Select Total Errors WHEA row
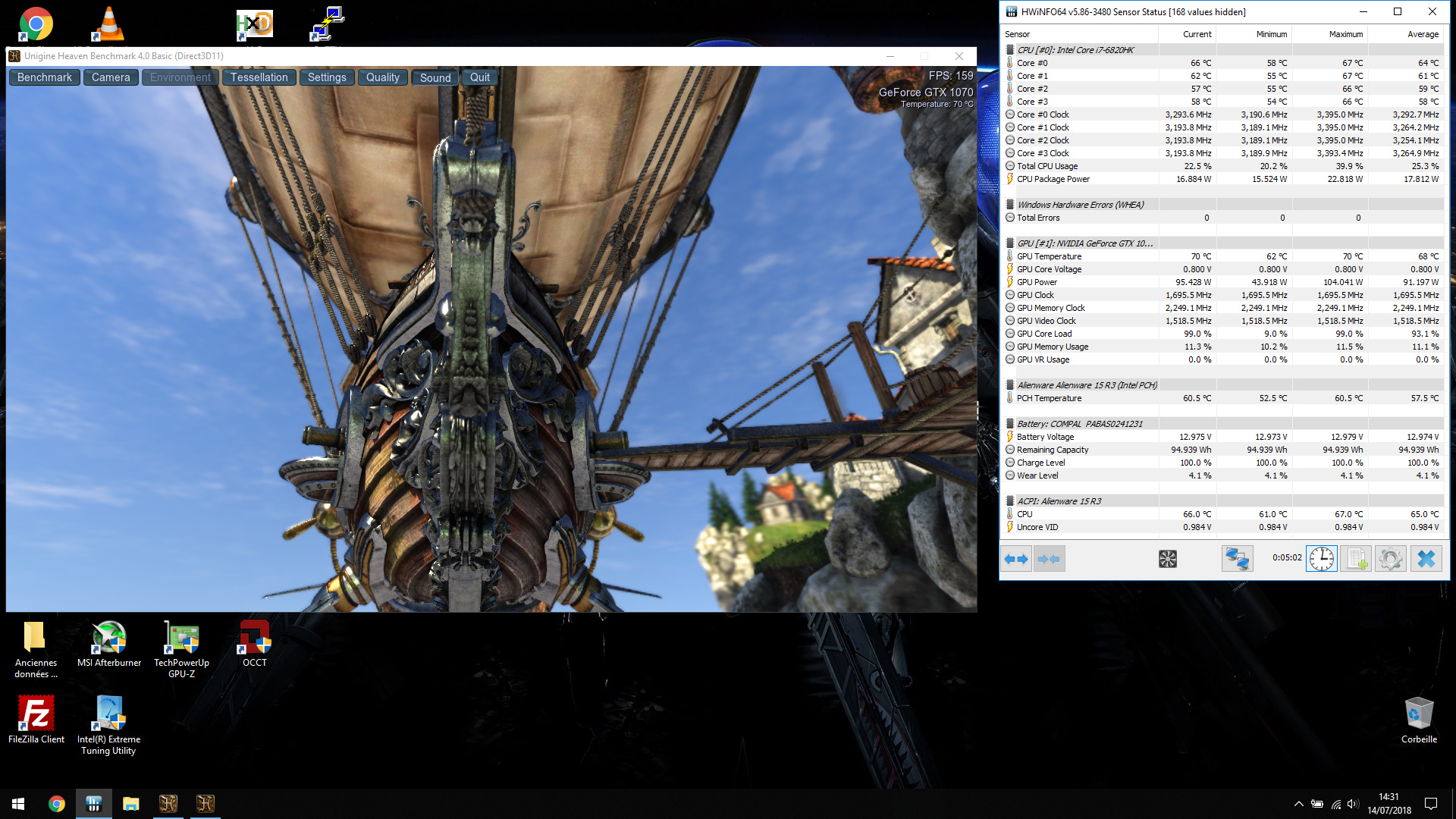The height and width of the screenshot is (819, 1456). (x=1223, y=218)
